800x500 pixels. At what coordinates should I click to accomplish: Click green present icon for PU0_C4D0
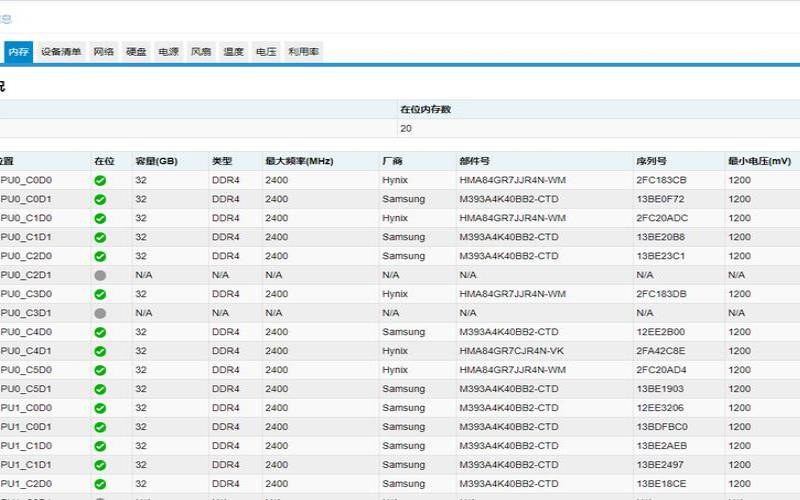101,332
